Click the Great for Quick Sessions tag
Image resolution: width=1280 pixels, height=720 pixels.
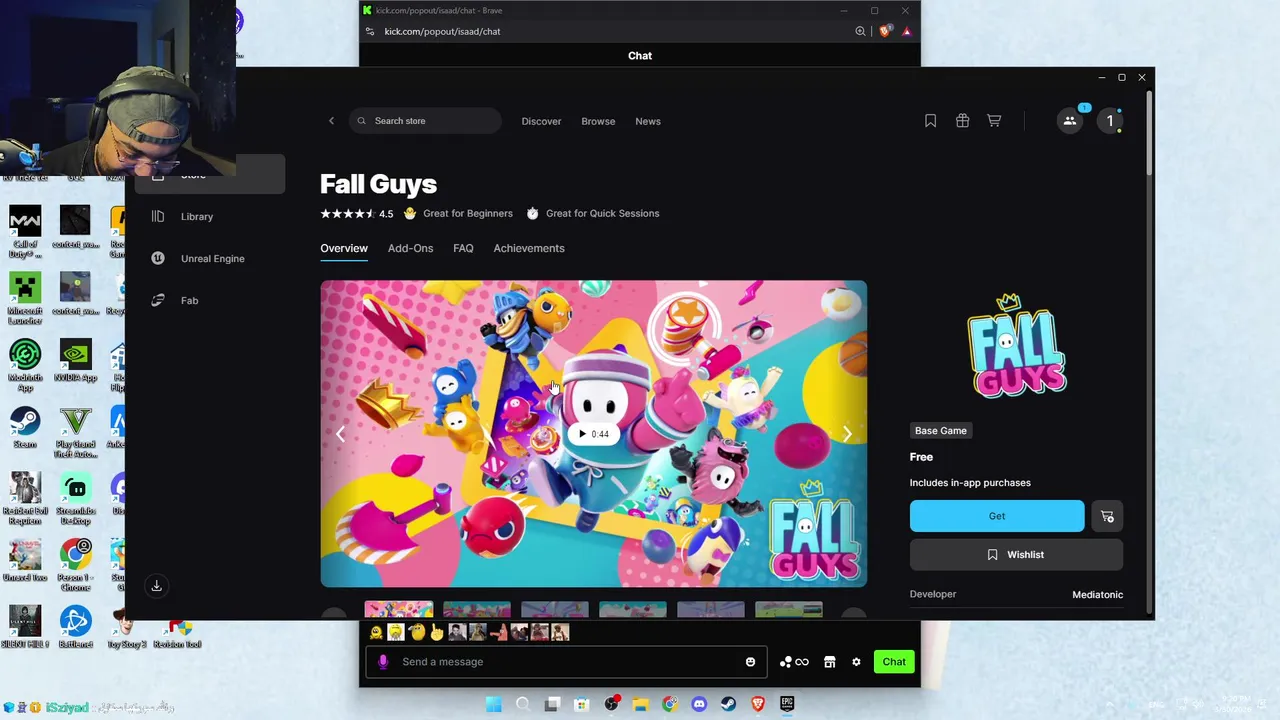coord(593,213)
